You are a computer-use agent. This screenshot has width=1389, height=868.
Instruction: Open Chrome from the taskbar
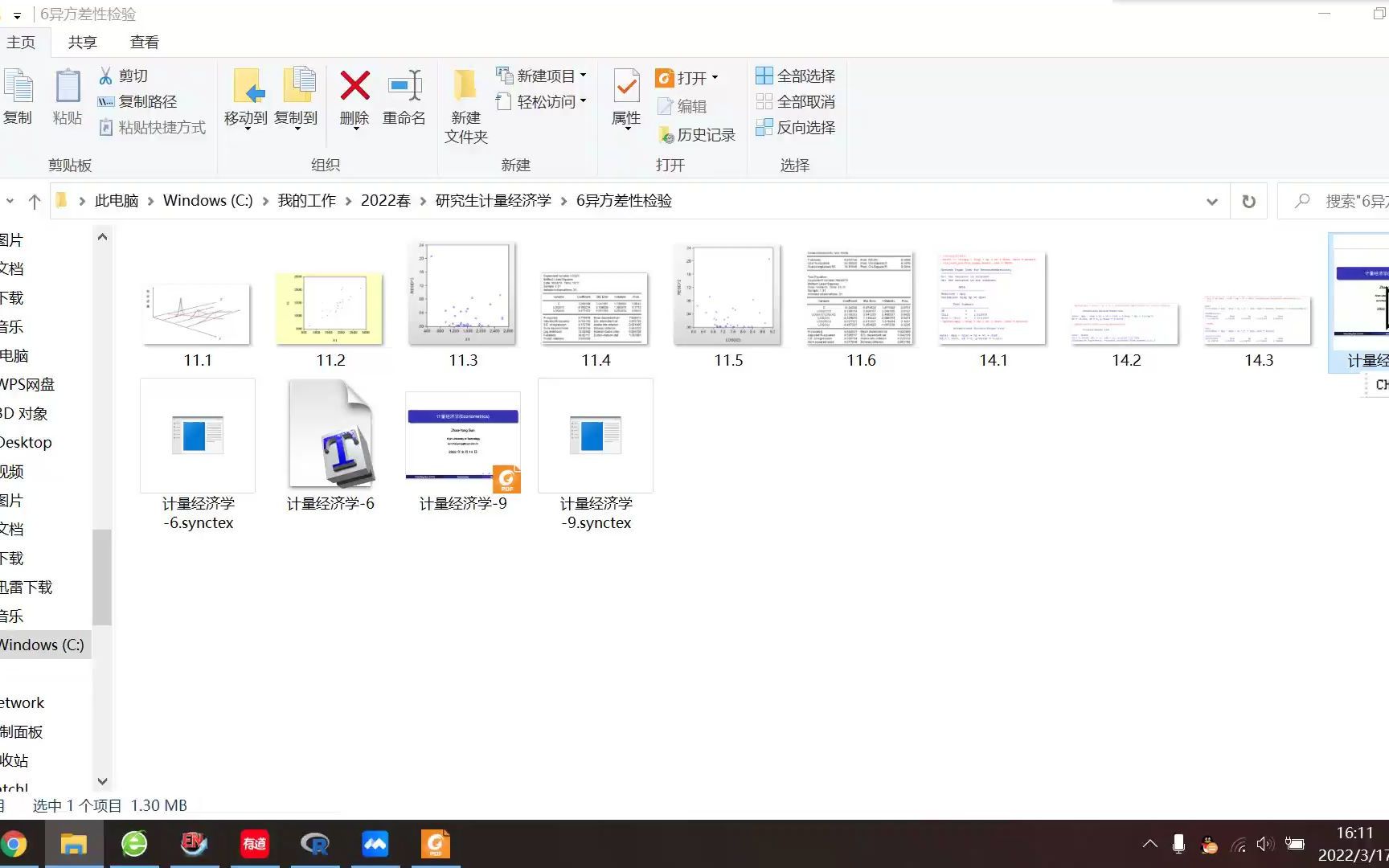(x=14, y=844)
